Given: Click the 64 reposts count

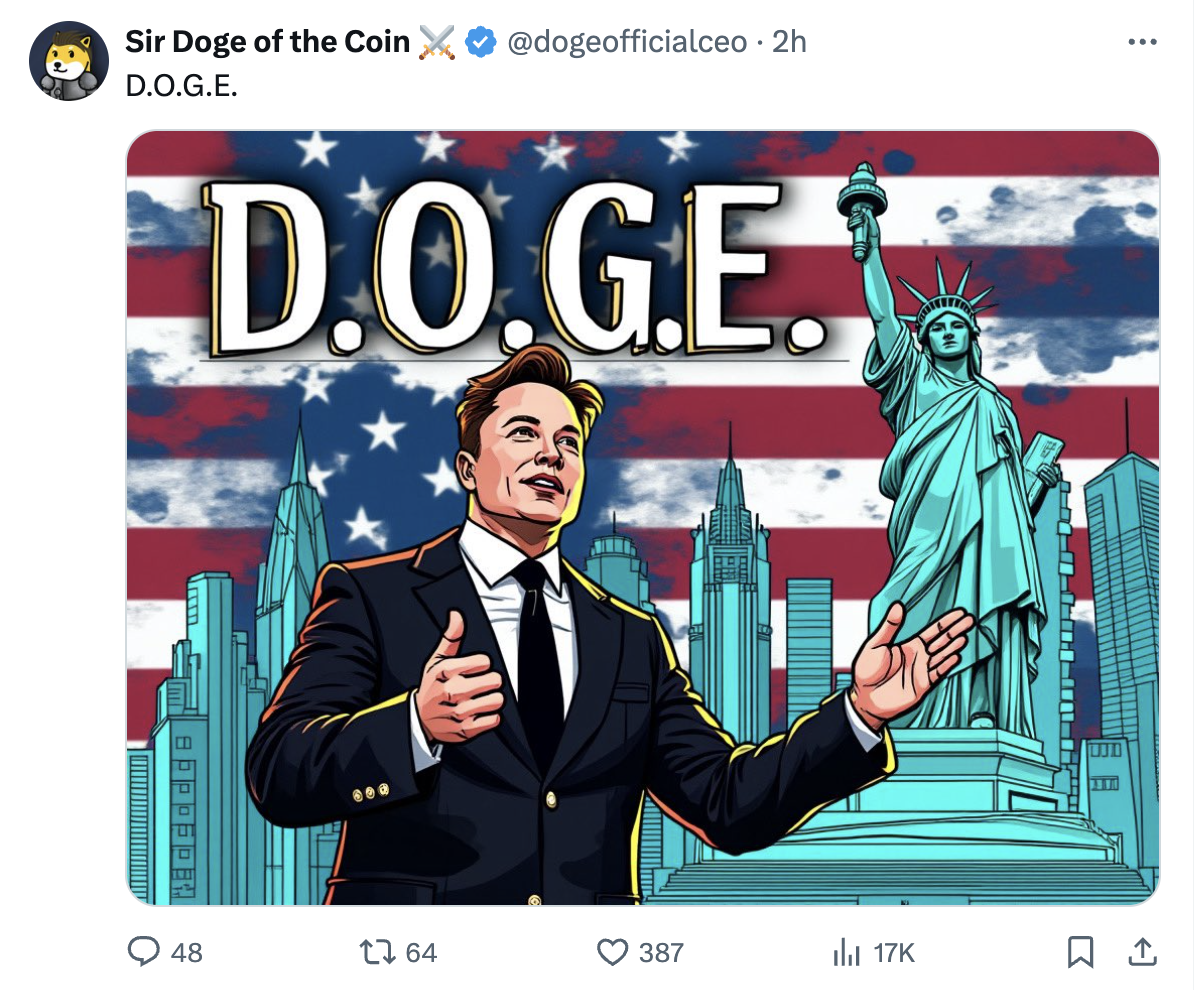Looking at the screenshot, I should [x=421, y=953].
